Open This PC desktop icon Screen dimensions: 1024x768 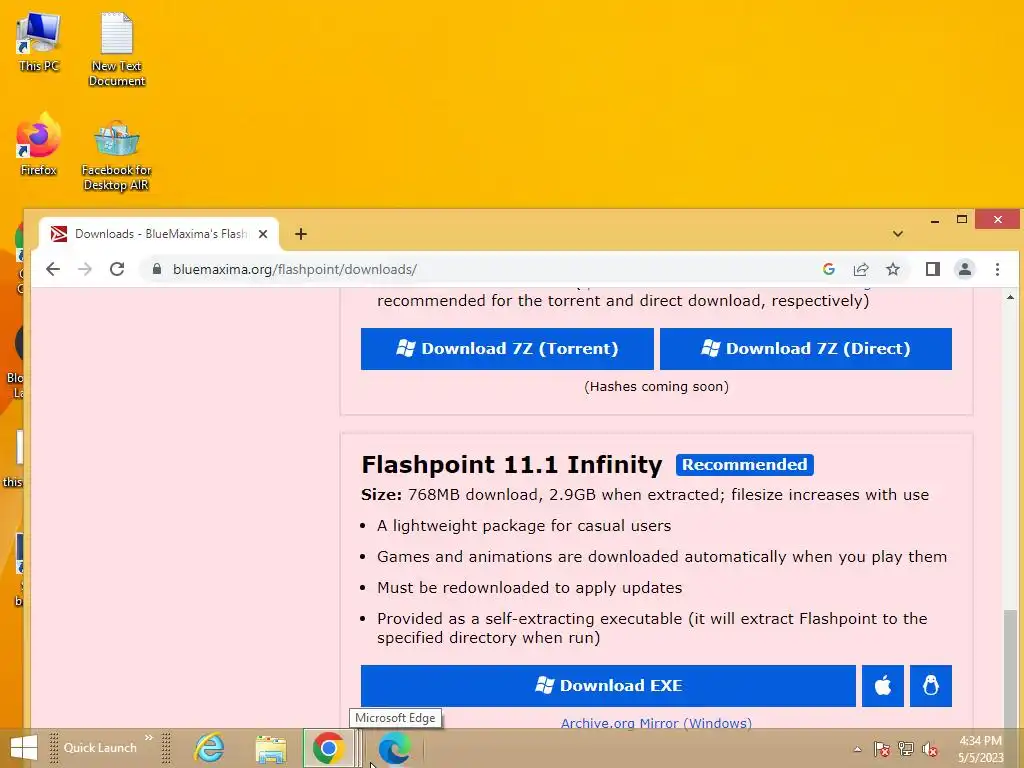[39, 42]
